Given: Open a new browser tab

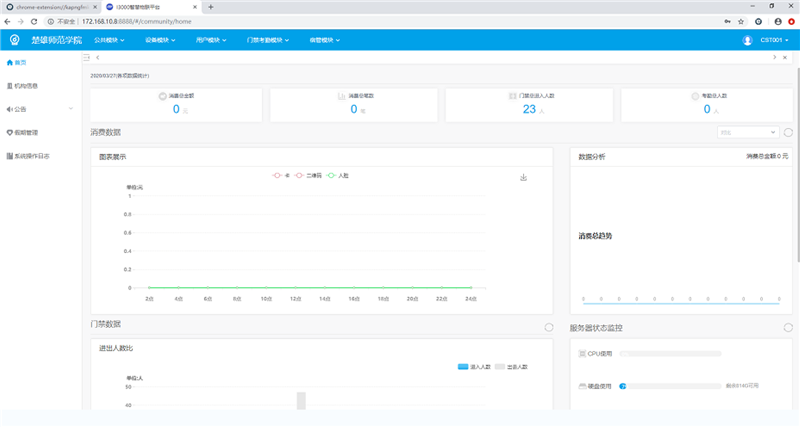Looking at the screenshot, I should click(211, 7).
